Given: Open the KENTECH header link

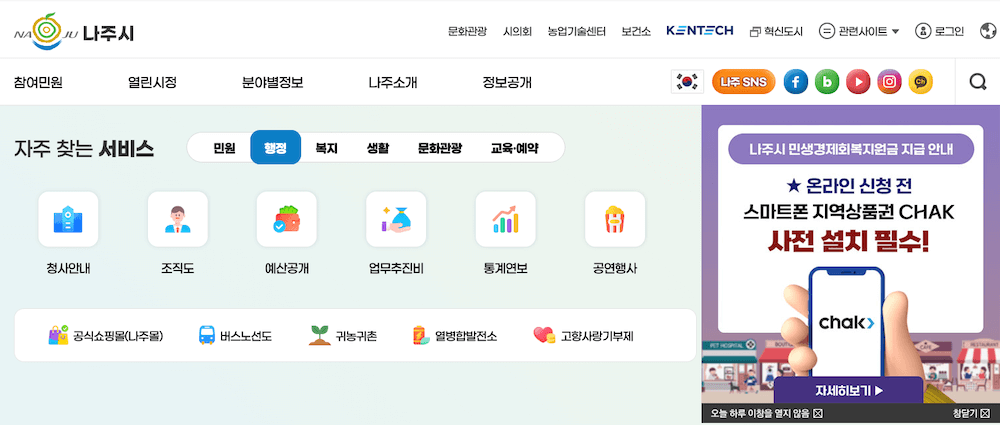Looking at the screenshot, I should click(x=700, y=31).
